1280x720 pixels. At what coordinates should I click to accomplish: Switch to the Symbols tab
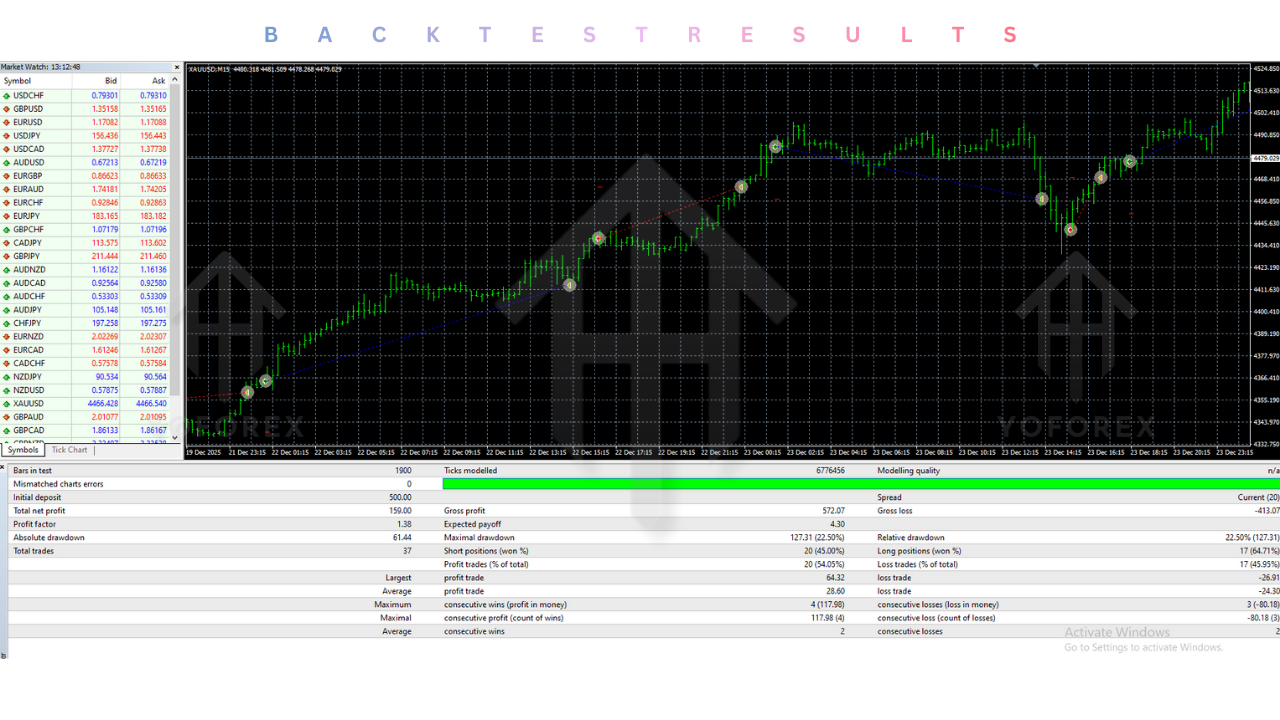click(22, 450)
